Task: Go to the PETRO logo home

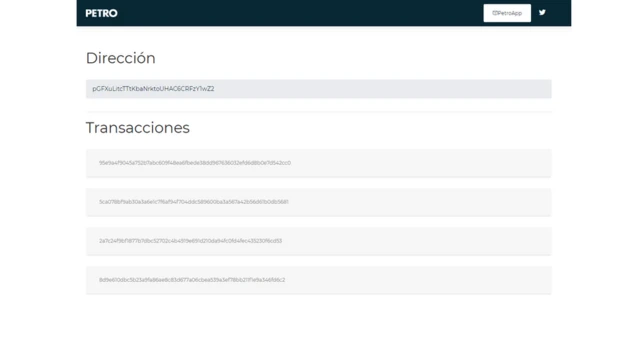Action: click(x=102, y=13)
